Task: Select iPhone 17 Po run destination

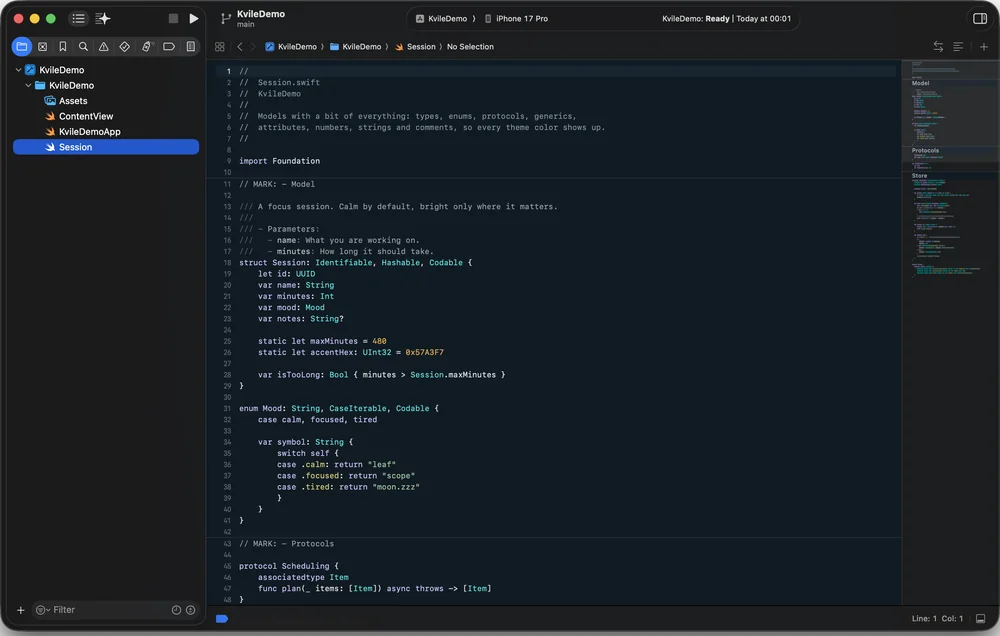Action: 516,18
